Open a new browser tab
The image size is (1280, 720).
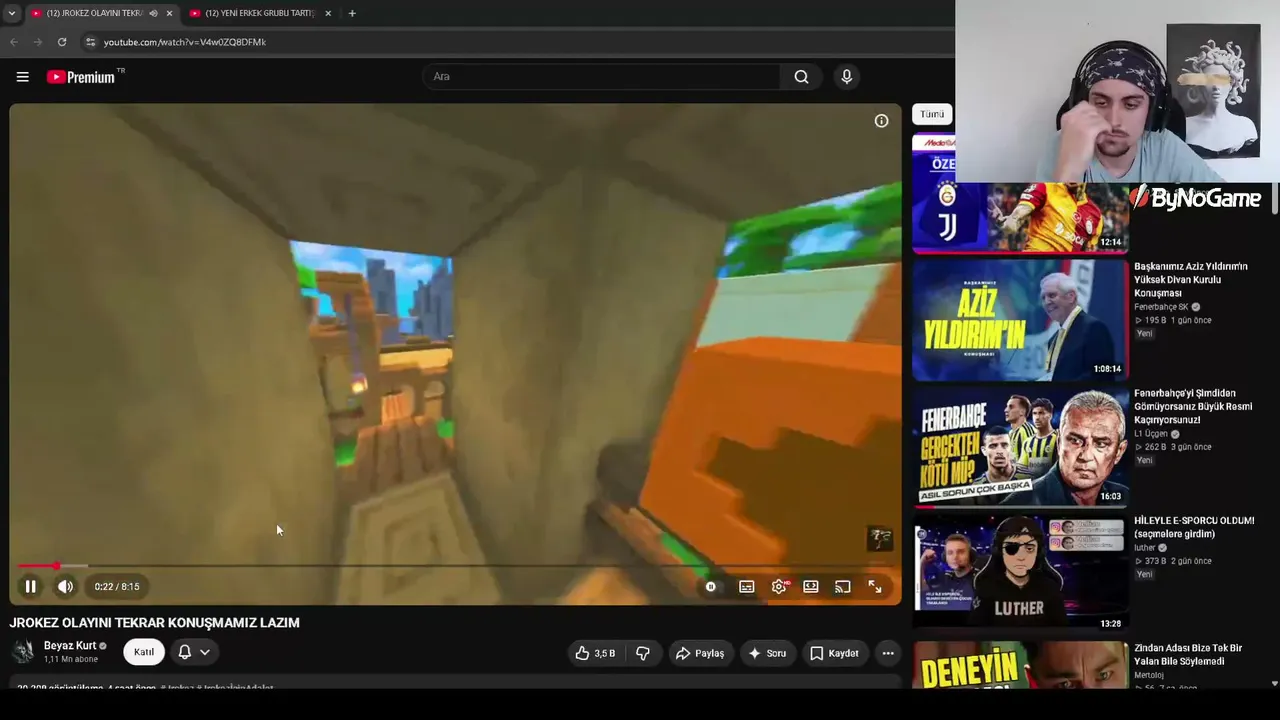[x=352, y=13]
